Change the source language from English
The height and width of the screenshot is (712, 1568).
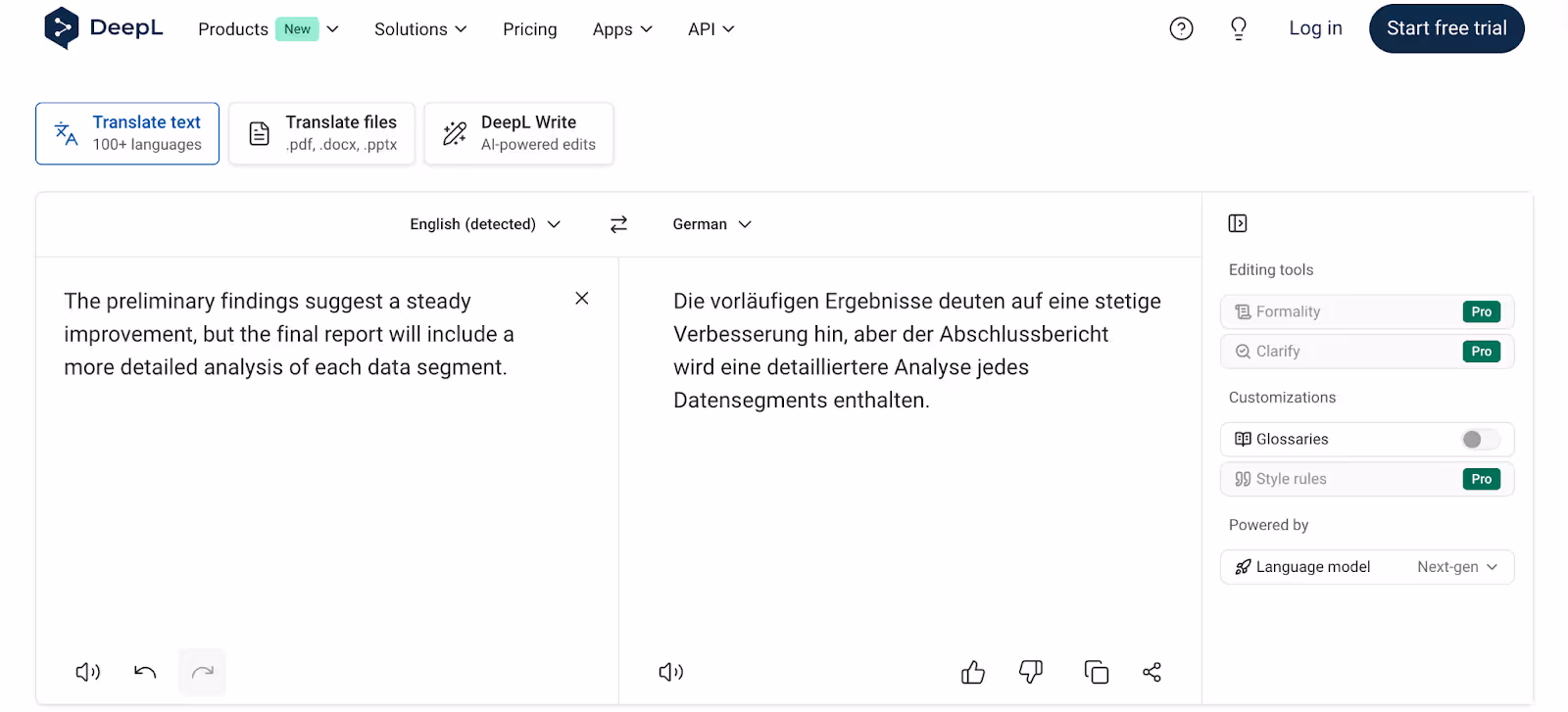coord(485,224)
